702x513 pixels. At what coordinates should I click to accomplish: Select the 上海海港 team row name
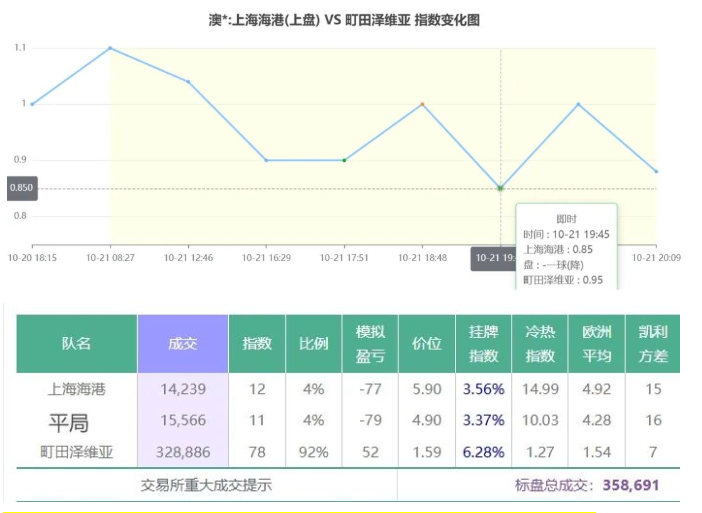coord(76,389)
